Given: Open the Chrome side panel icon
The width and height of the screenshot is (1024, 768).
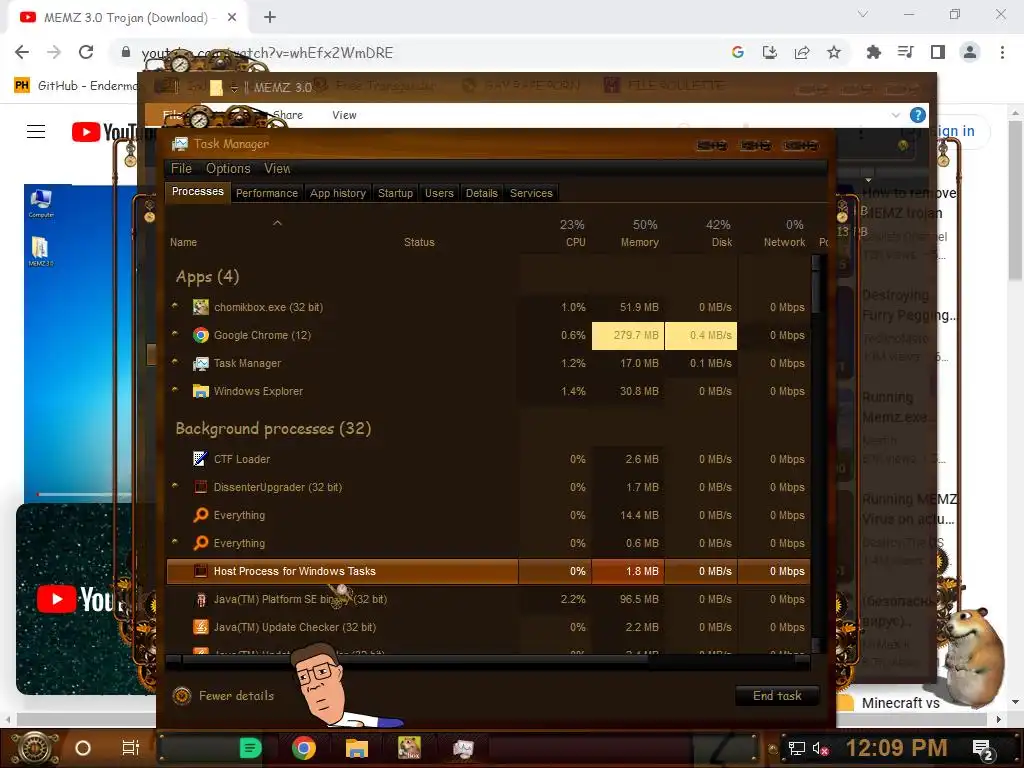Looking at the screenshot, I should click(938, 52).
